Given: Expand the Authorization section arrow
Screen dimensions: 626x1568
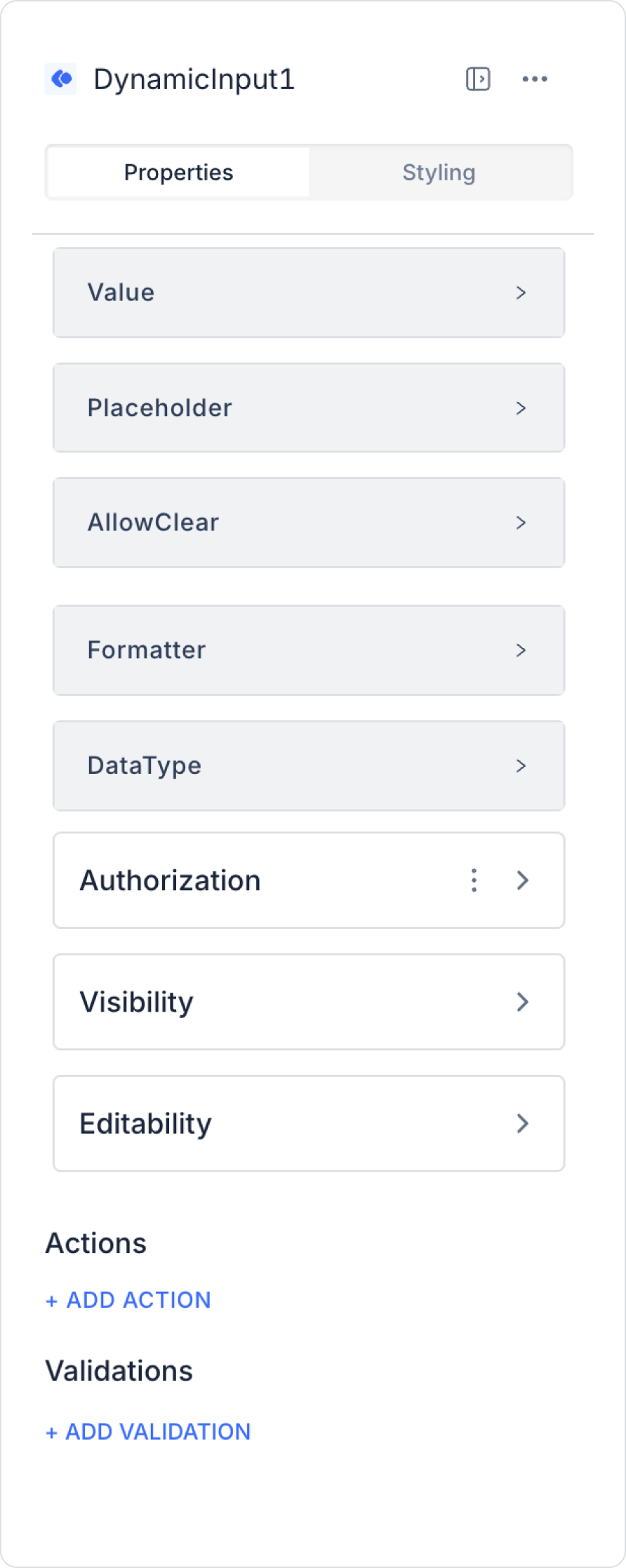Looking at the screenshot, I should click(x=523, y=880).
